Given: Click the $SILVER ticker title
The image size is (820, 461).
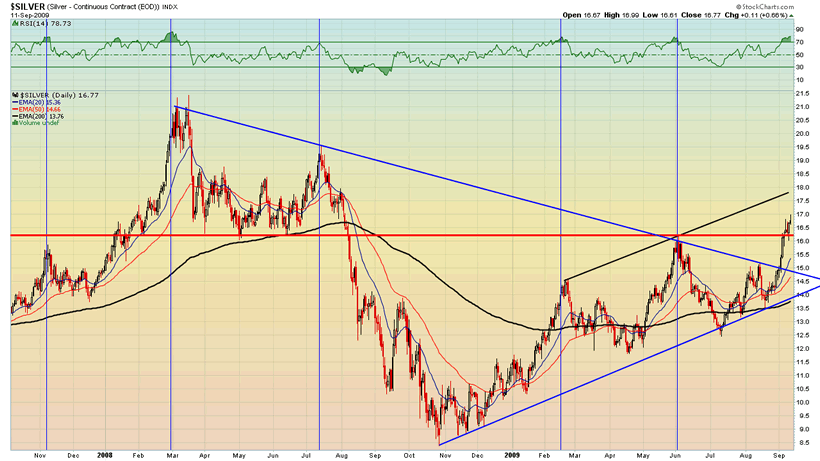Looking at the screenshot, I should 28,7.
